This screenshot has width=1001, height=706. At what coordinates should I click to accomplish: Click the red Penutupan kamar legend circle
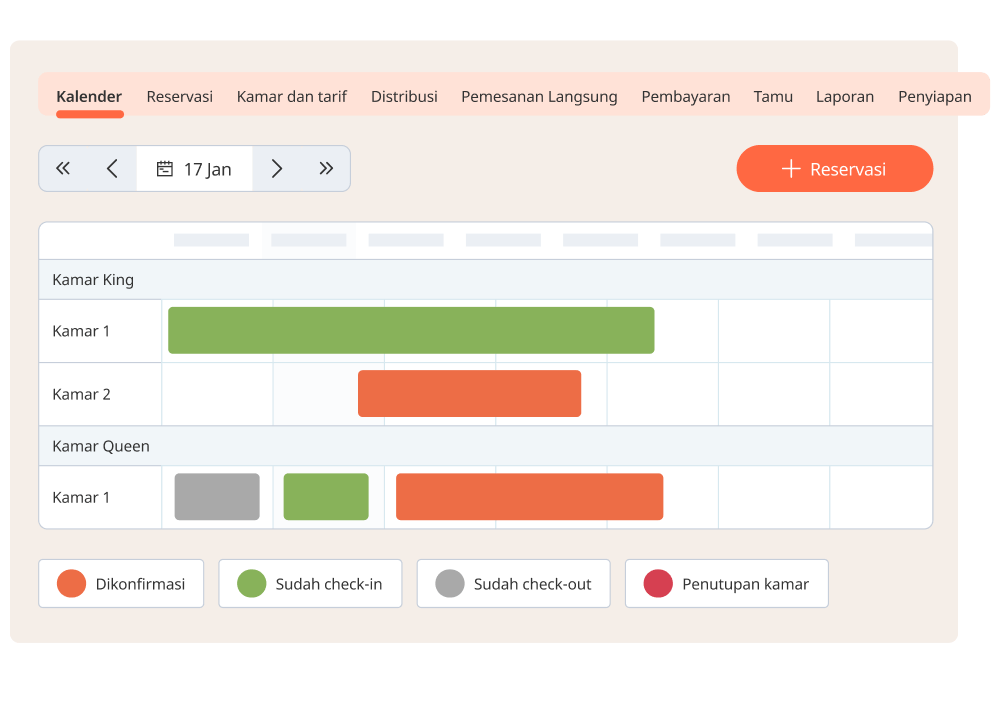658,584
